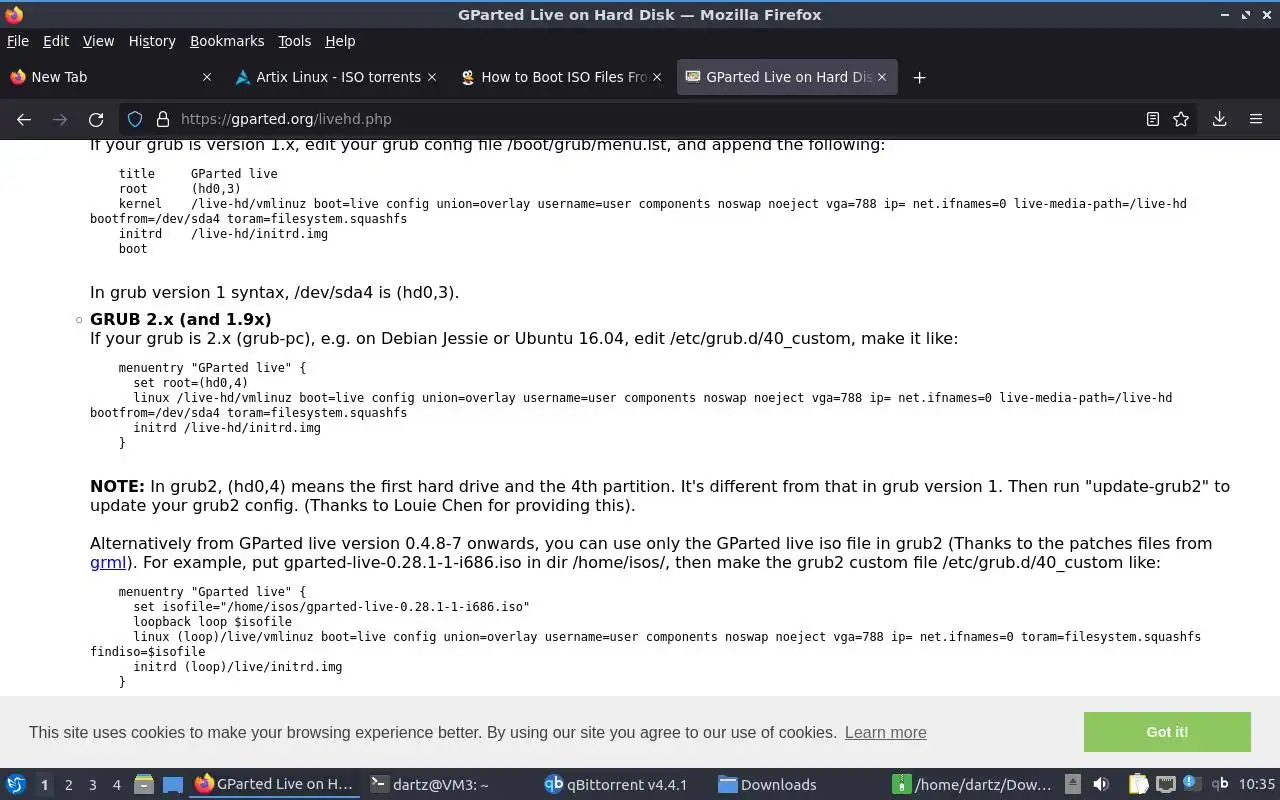Open the volume speaker tray icon
The width and height of the screenshot is (1280, 800).
click(1101, 784)
